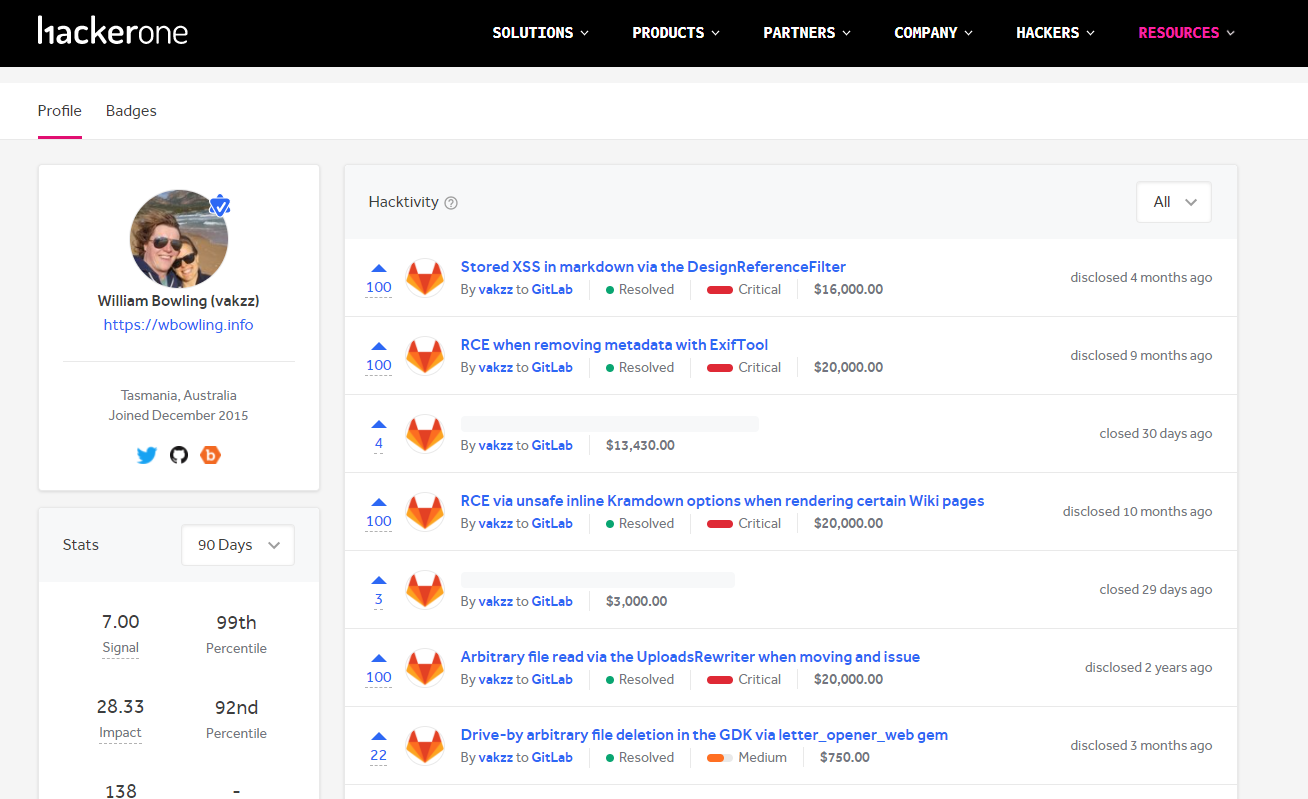
Task: Expand the Solutions nav menu
Action: pyautogui.click(x=540, y=33)
